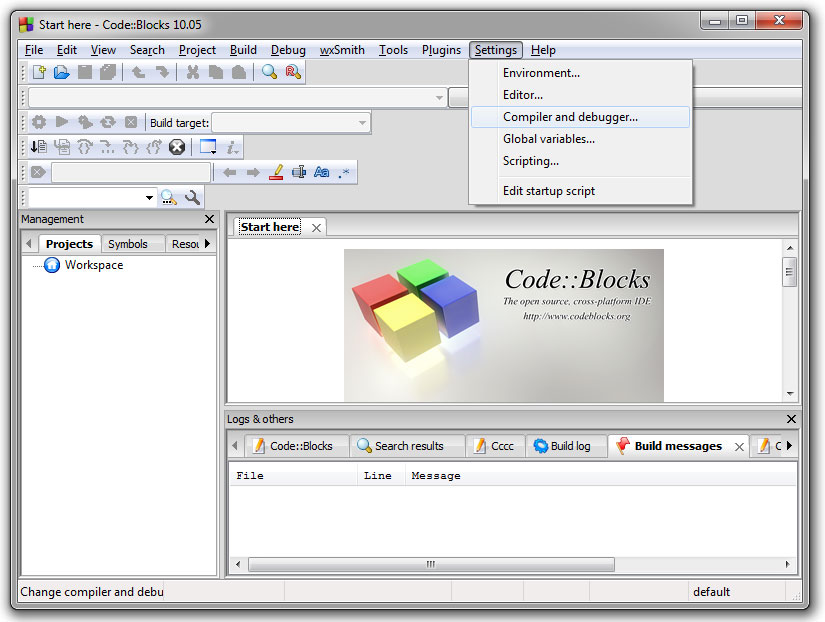825x622 pixels.
Task: Close the Start here tab
Action: coord(316,228)
